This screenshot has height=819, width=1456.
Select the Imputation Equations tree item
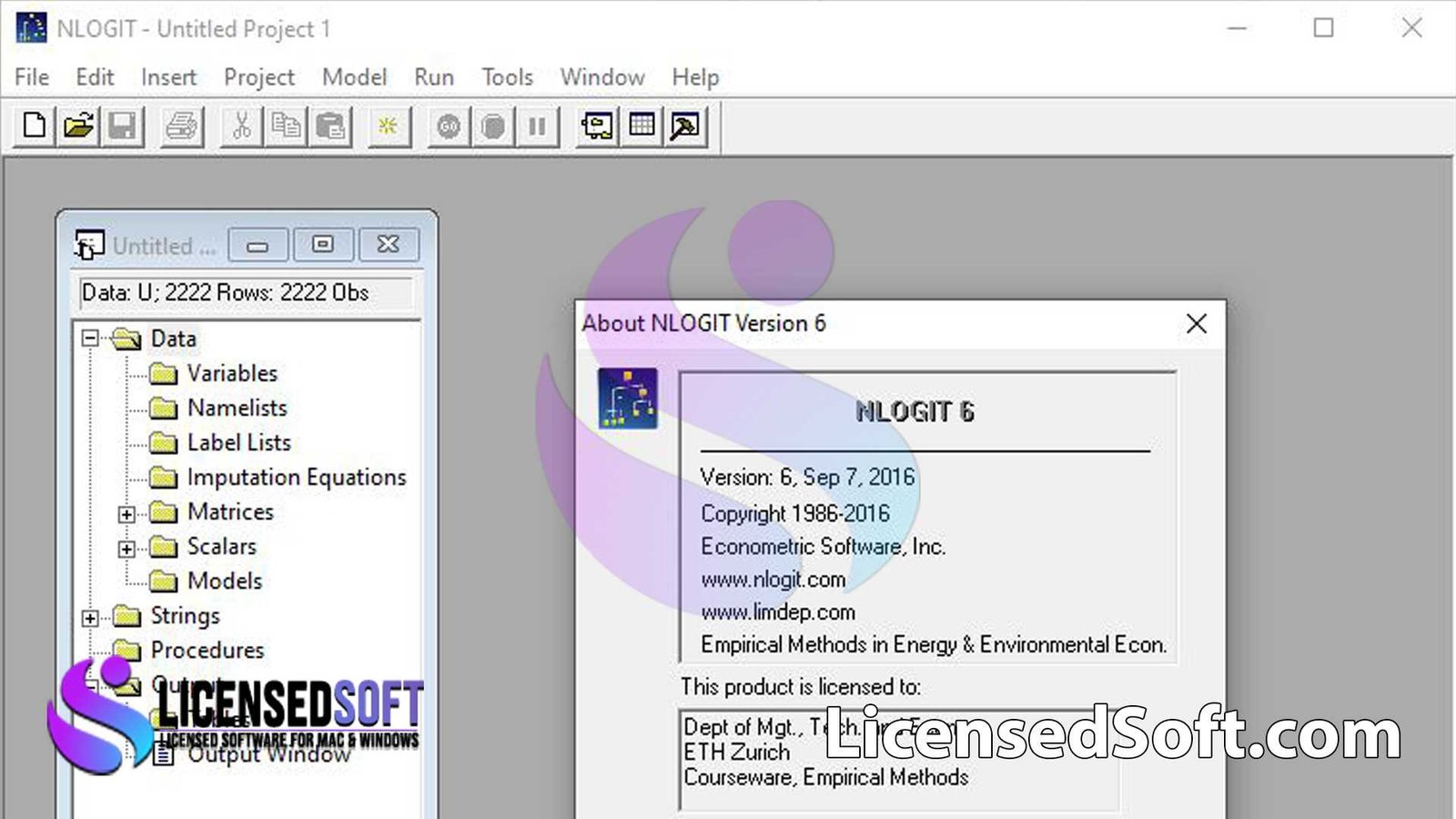(296, 477)
